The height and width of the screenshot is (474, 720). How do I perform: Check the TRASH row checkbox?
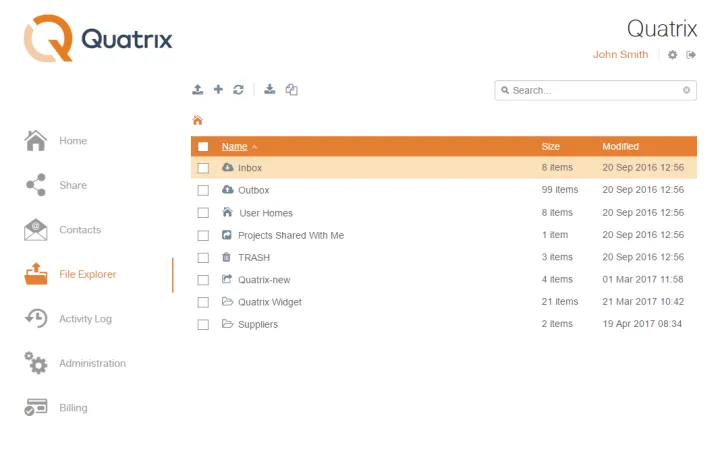pos(203,258)
